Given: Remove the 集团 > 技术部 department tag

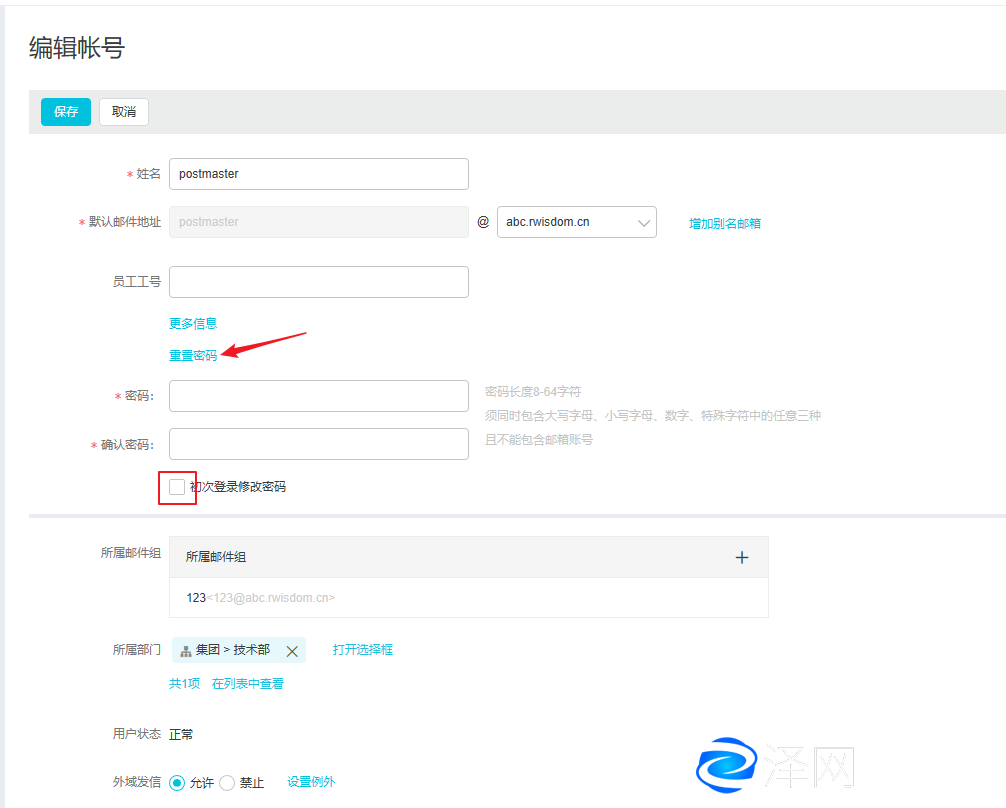Looking at the screenshot, I should click(x=292, y=651).
